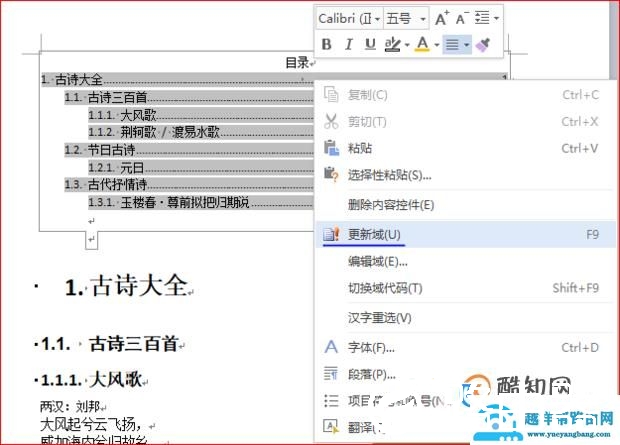The image size is (620, 445).
Task: Open 段落(P)... paragraph dialog entry
Action: tap(465, 374)
